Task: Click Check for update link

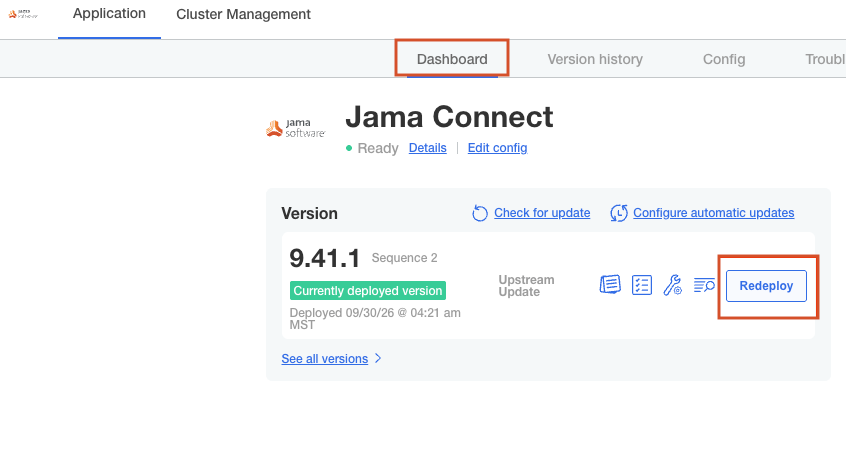Action: [542, 213]
